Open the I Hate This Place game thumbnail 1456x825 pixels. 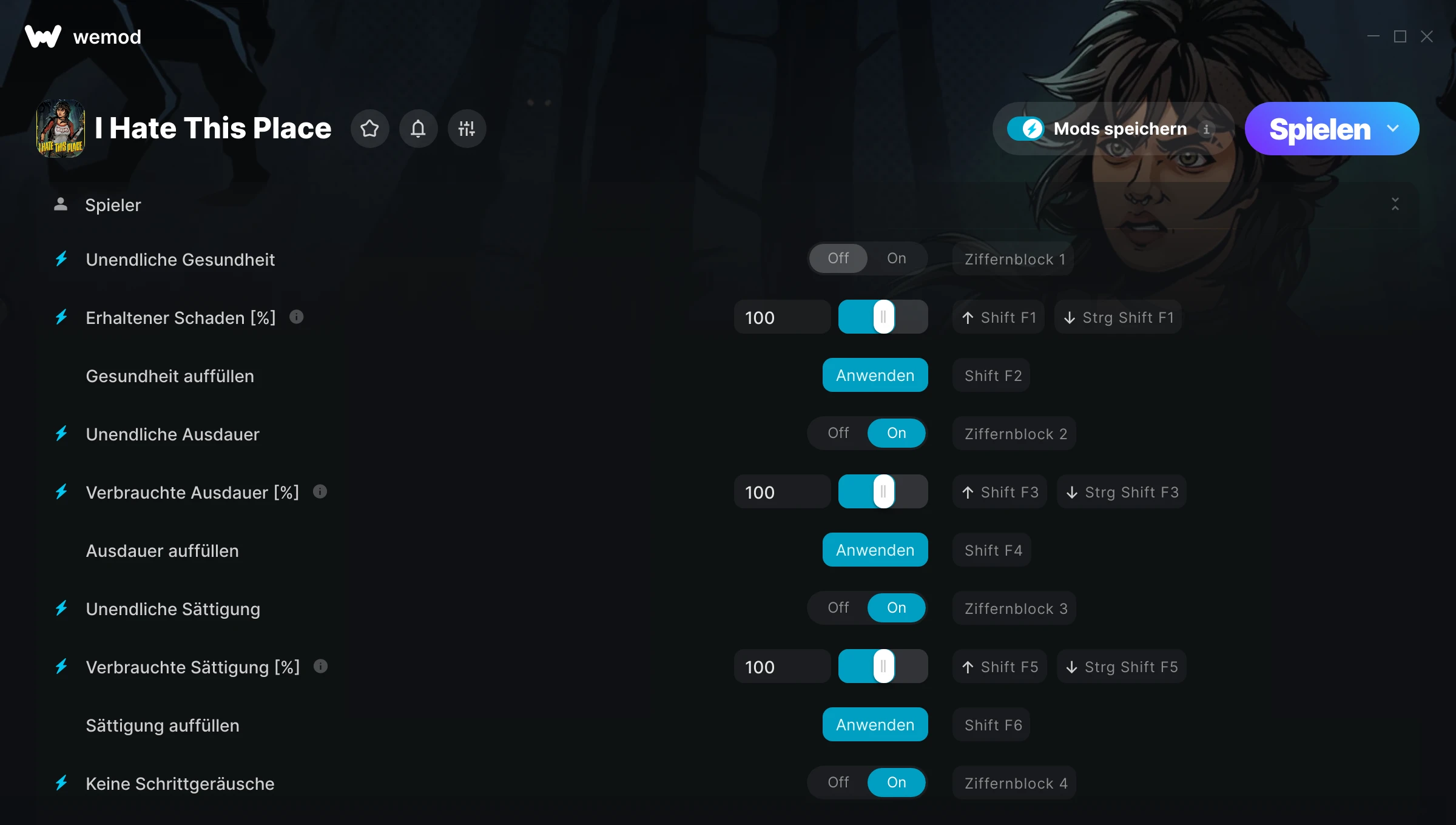coord(61,129)
